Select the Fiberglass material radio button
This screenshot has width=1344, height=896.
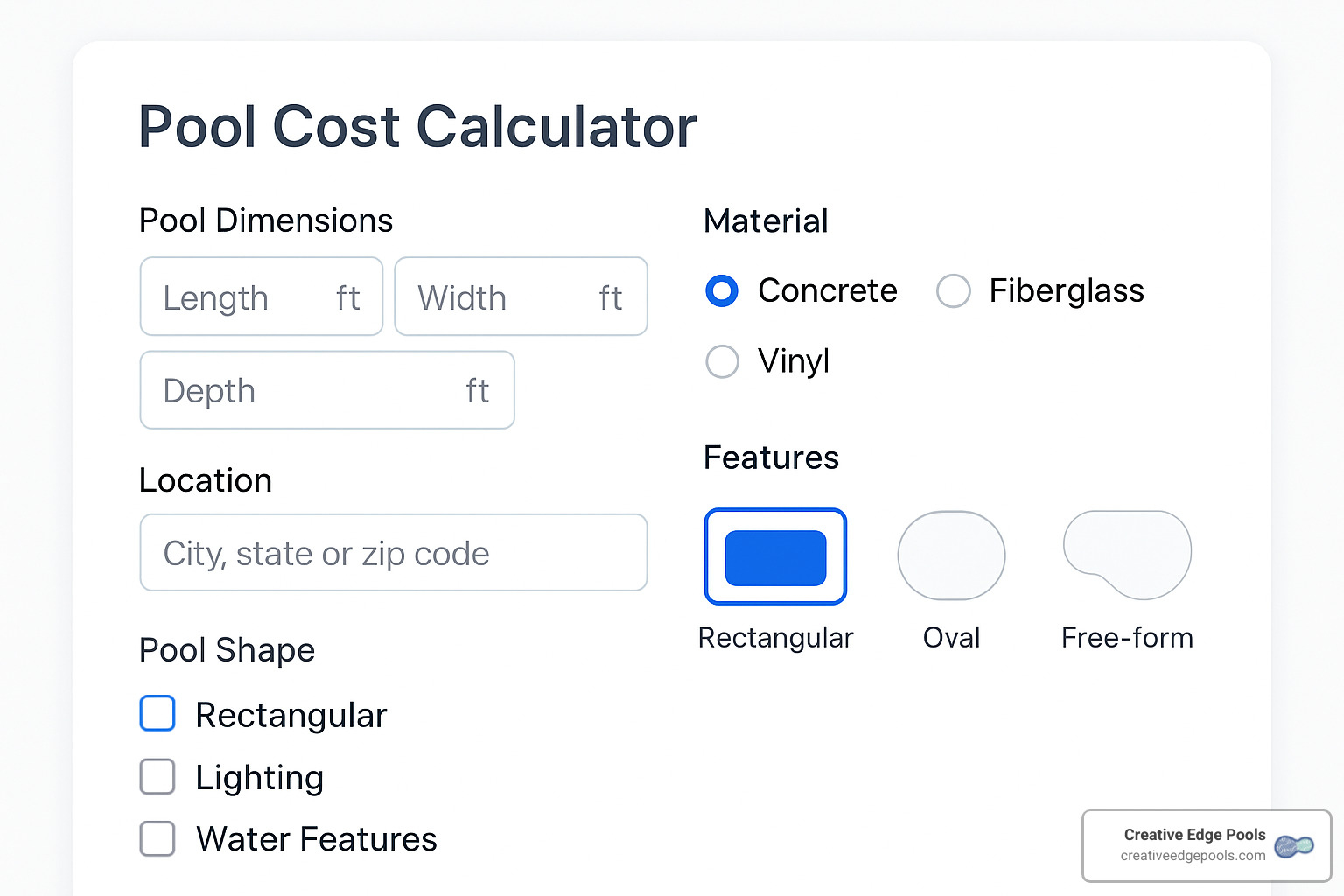(x=953, y=290)
